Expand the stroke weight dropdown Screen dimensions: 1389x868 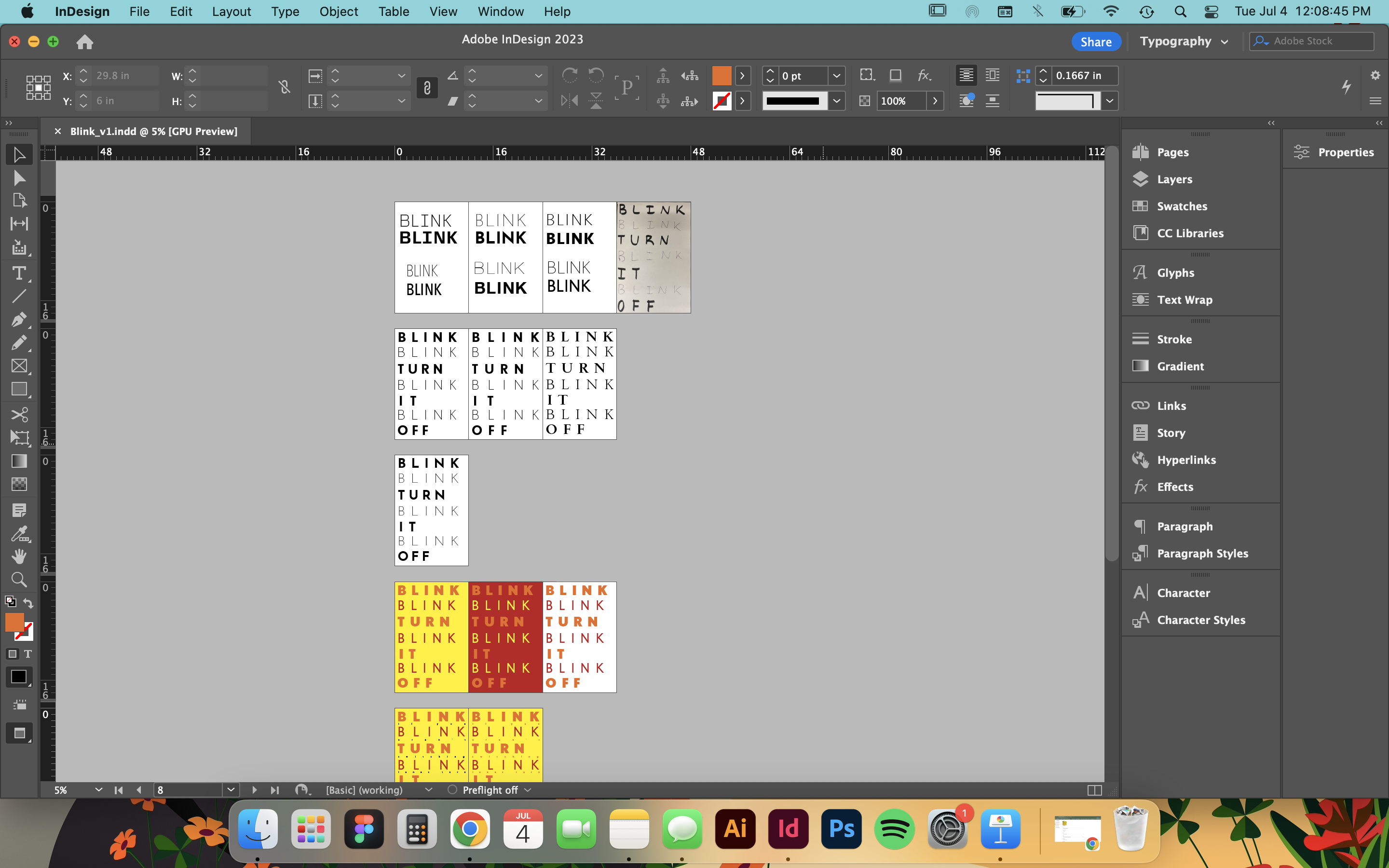pyautogui.click(x=836, y=76)
